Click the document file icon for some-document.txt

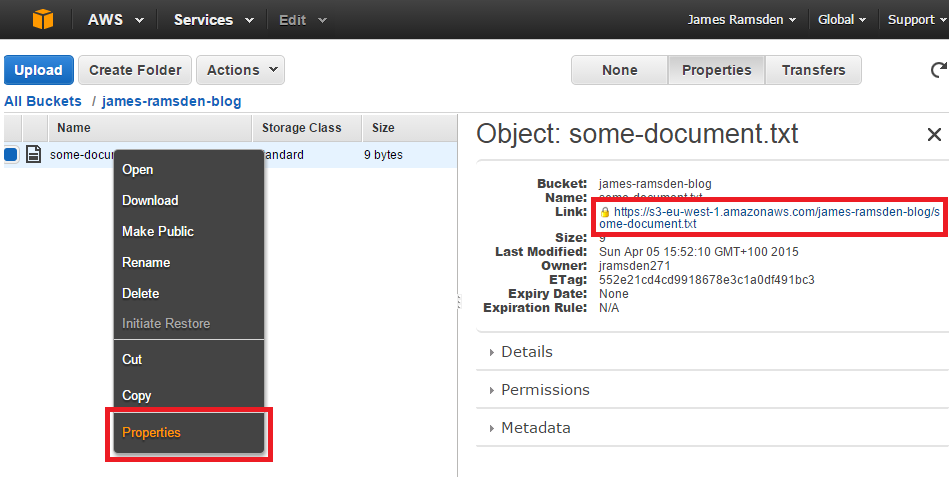(34, 154)
